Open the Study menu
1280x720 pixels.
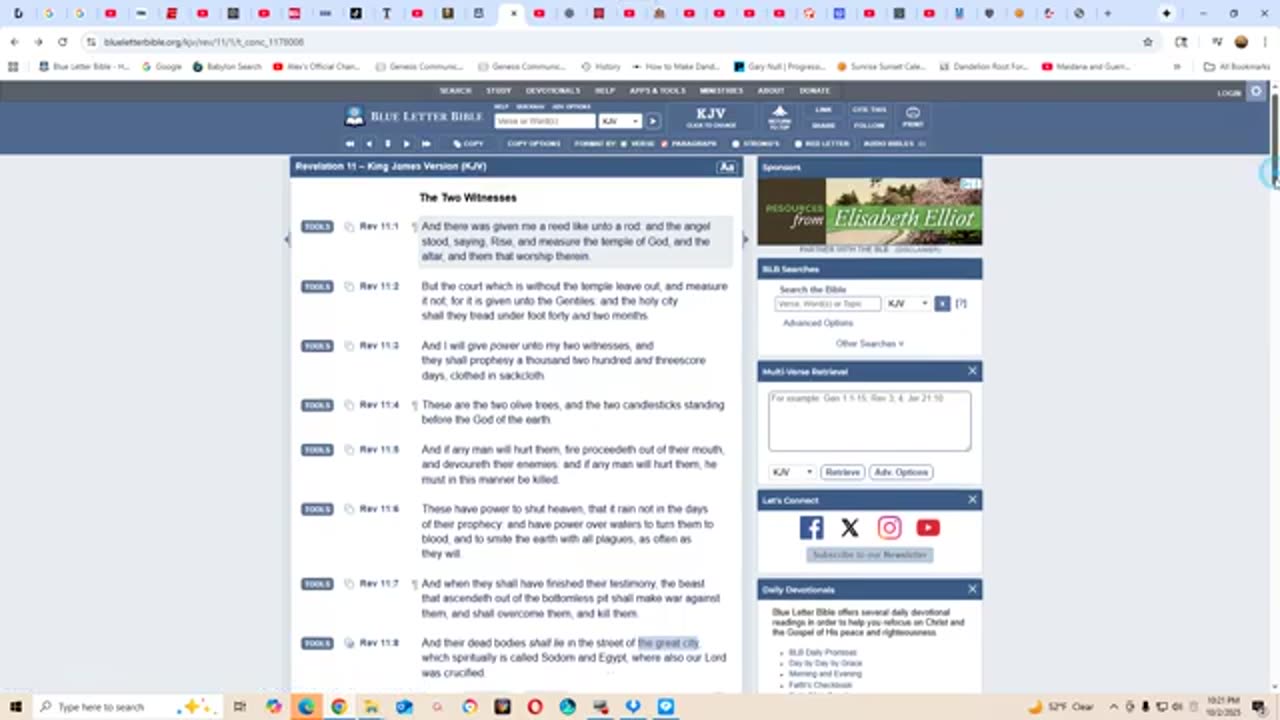pos(498,91)
